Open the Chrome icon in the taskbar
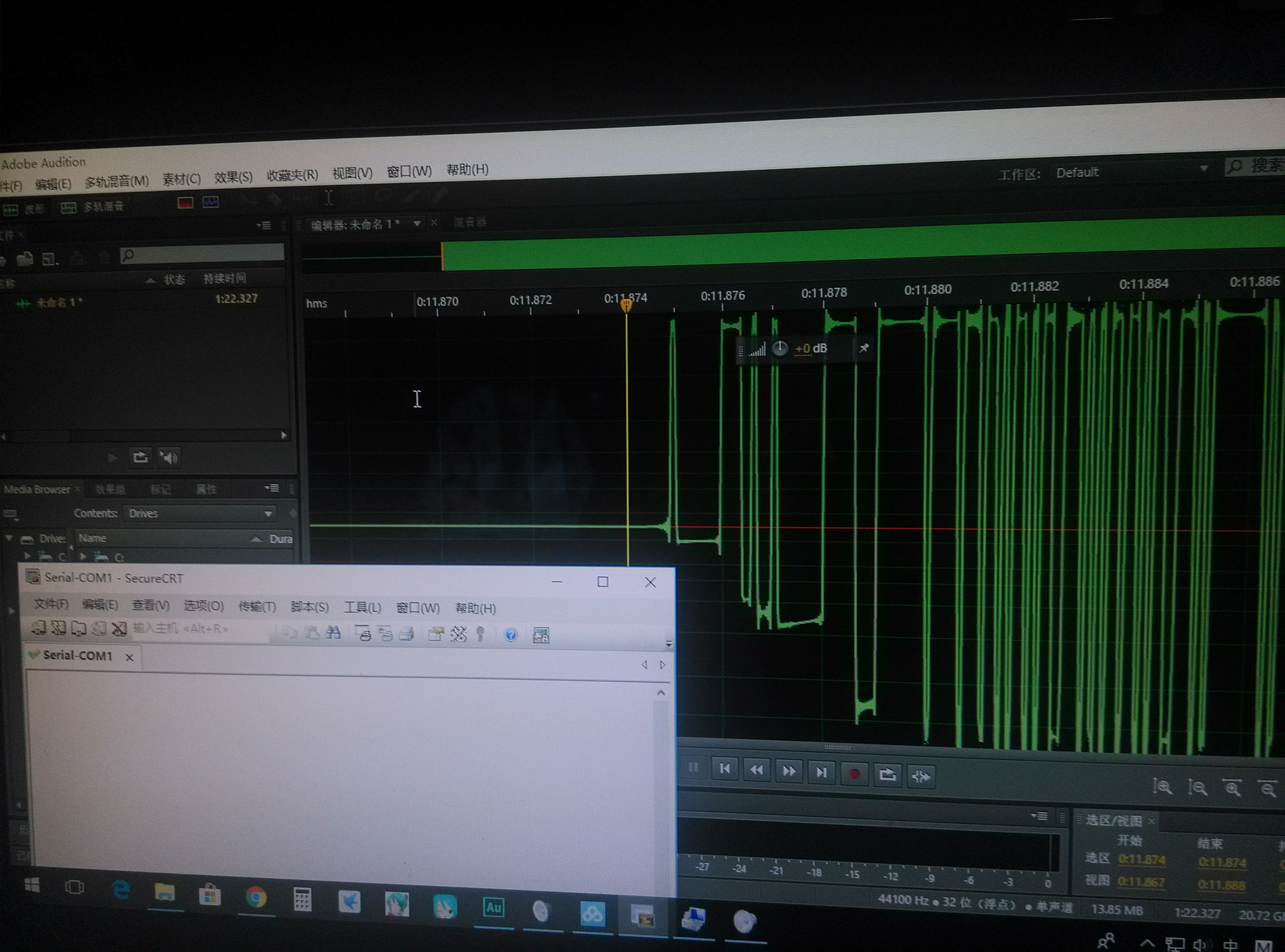This screenshot has width=1285, height=952. click(255, 897)
